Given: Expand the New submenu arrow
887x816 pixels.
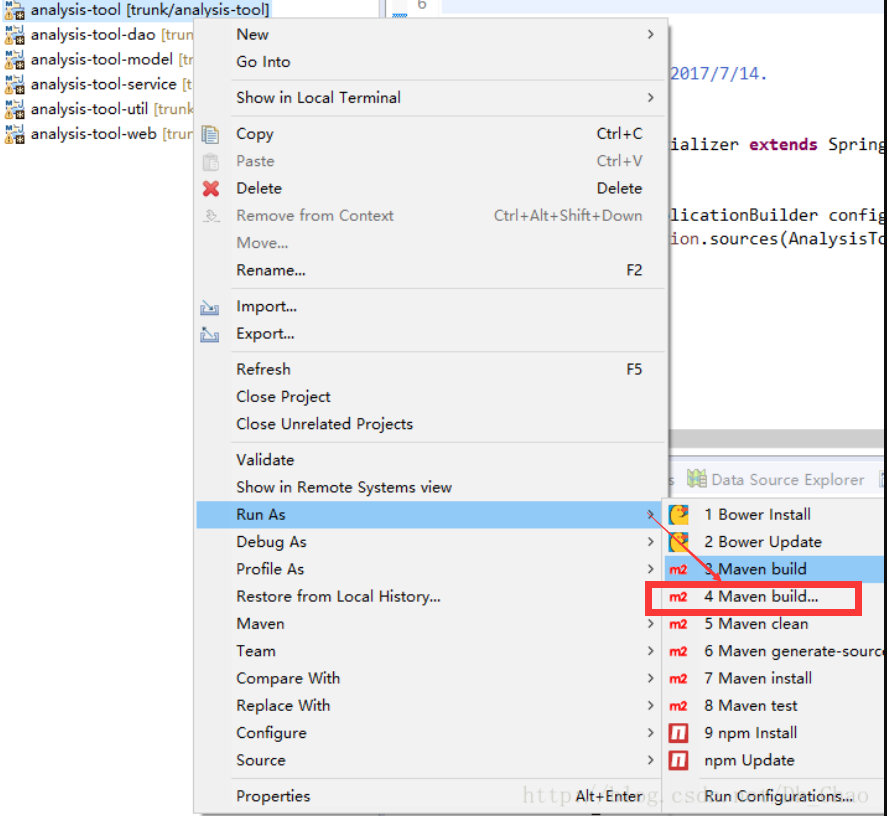Looking at the screenshot, I should tap(651, 35).
